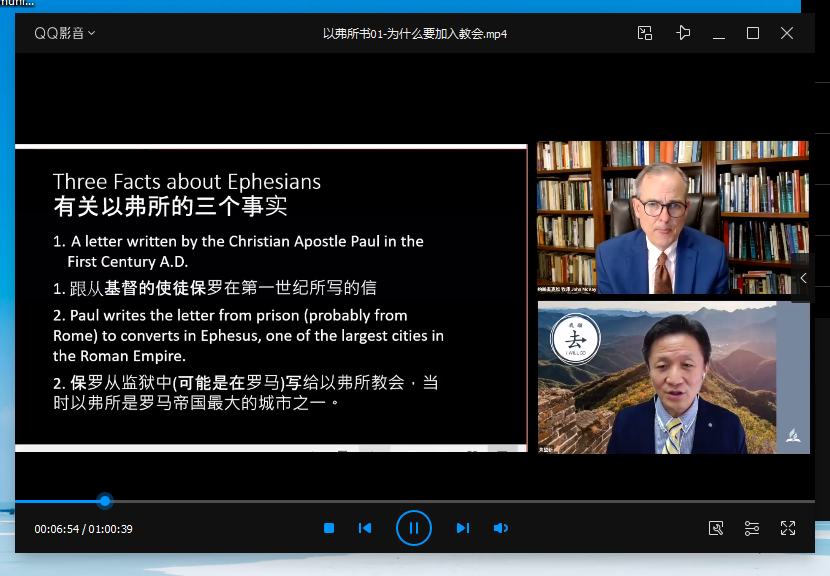Pause the playing video

(414, 528)
